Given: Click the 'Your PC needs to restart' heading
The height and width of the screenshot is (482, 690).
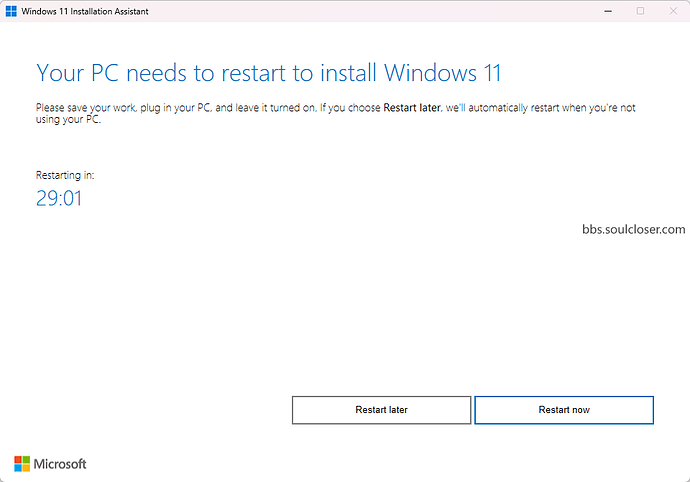Looking at the screenshot, I should click(268, 73).
